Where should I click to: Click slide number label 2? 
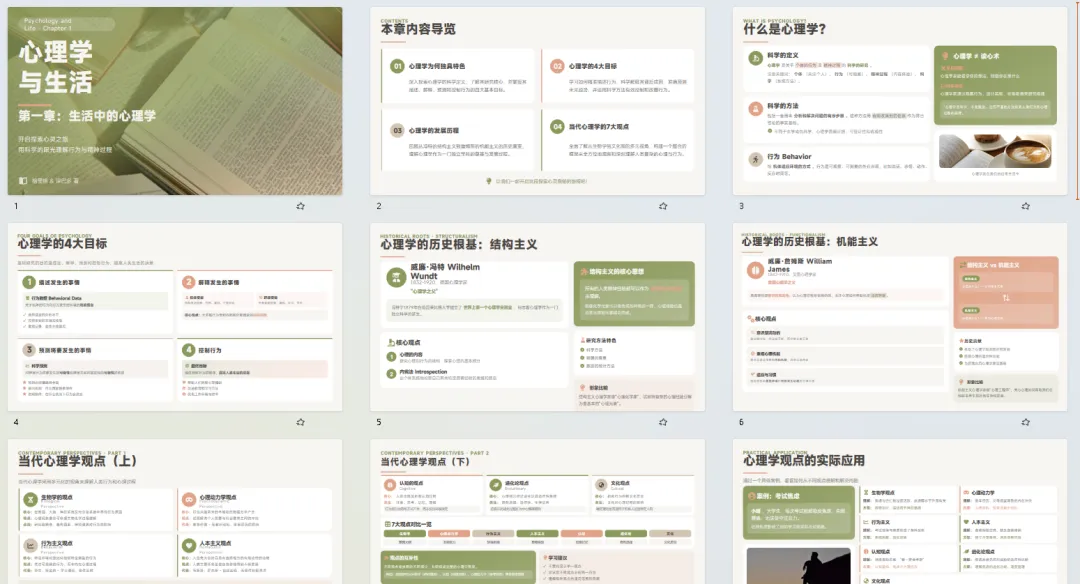tap(379, 206)
